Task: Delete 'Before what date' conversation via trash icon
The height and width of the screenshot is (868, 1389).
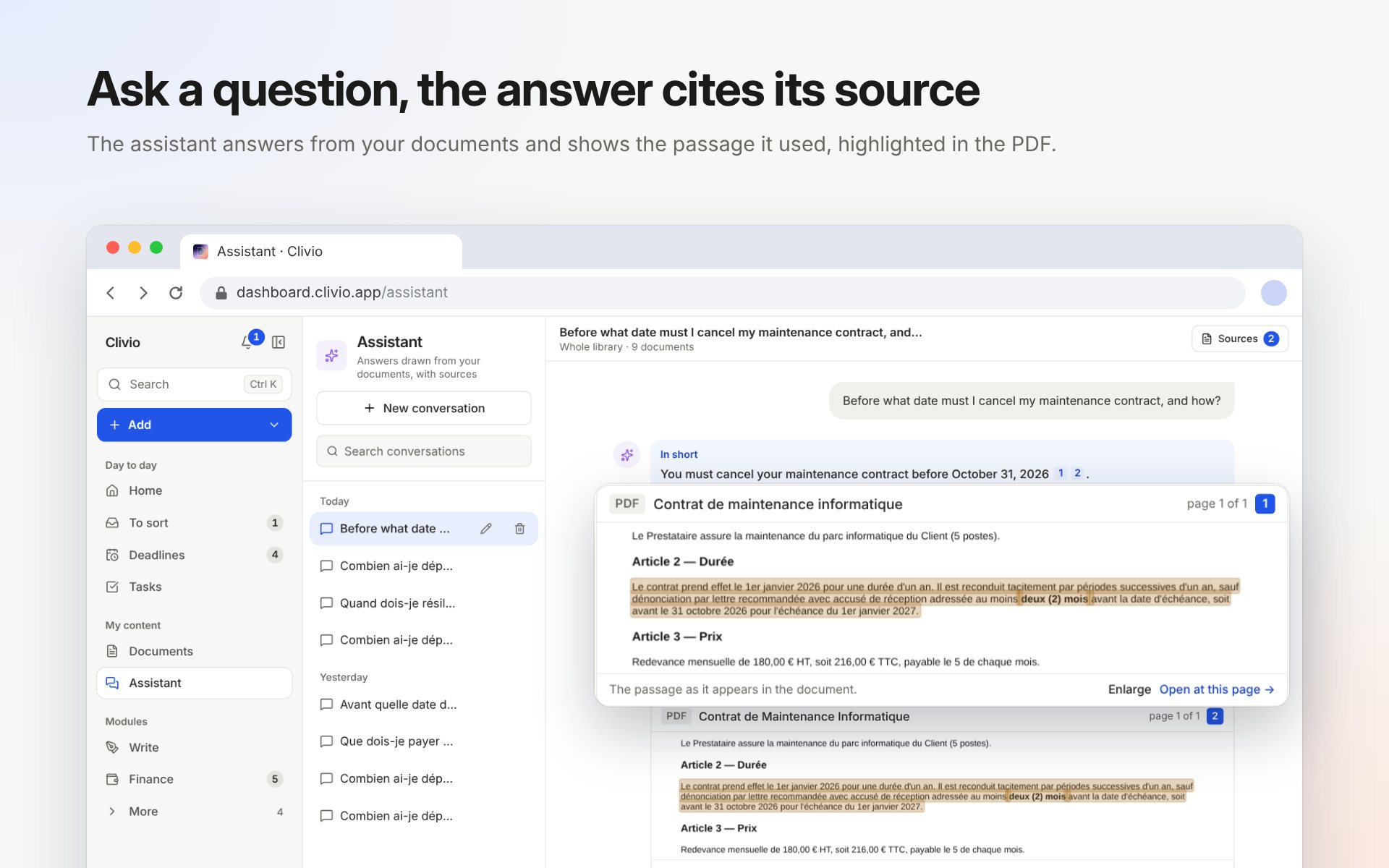Action: [519, 529]
